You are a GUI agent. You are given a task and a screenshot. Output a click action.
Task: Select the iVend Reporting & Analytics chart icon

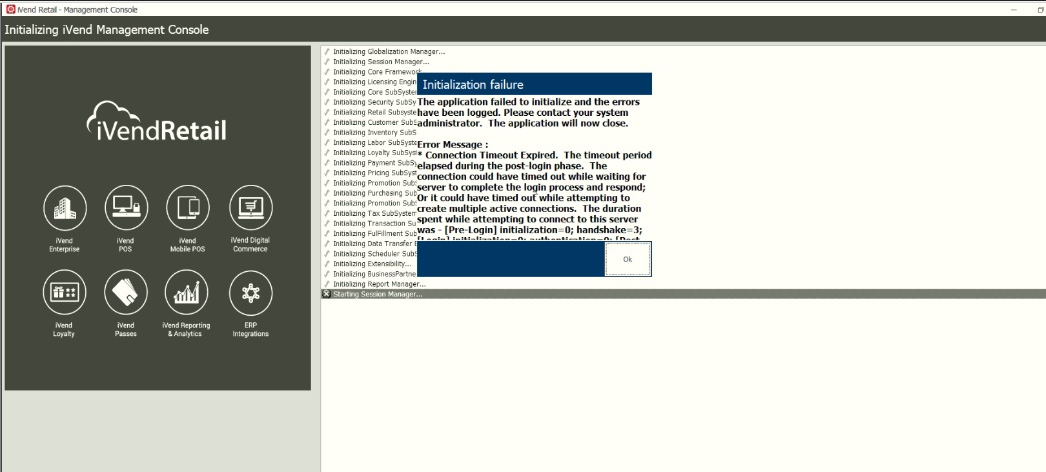pyautogui.click(x=186, y=292)
